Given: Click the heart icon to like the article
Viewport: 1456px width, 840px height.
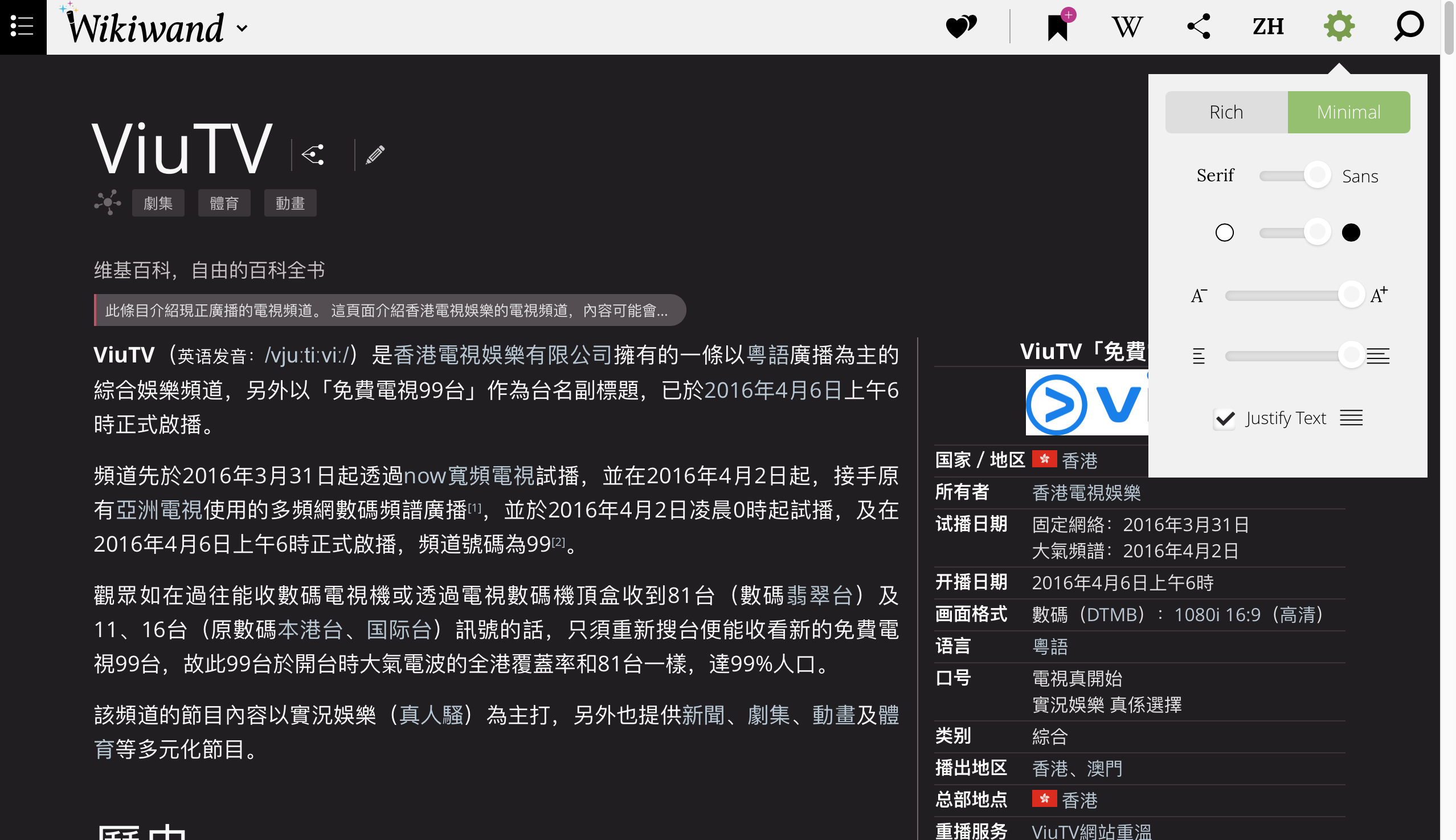Looking at the screenshot, I should coord(960,26).
